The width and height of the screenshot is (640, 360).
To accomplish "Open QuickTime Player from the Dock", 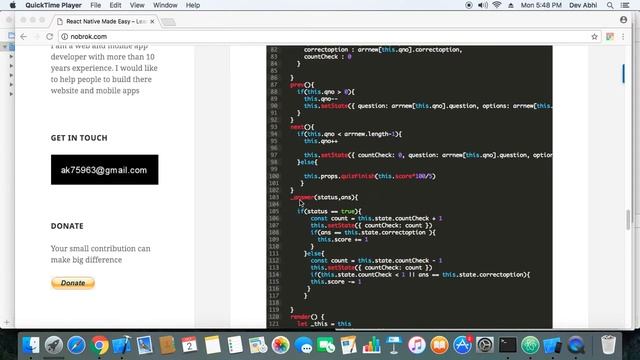I will point(576,345).
